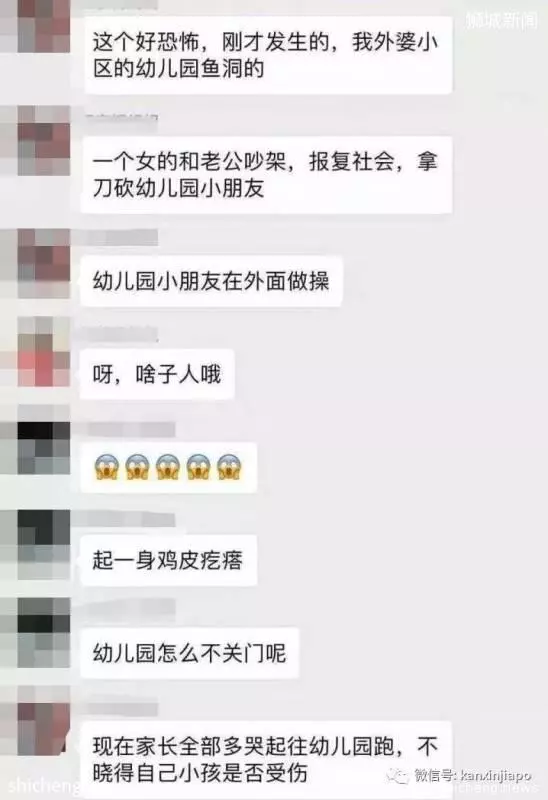Click the first screaming face emoji
Image resolution: width=548 pixels, height=800 pixels.
(107, 467)
